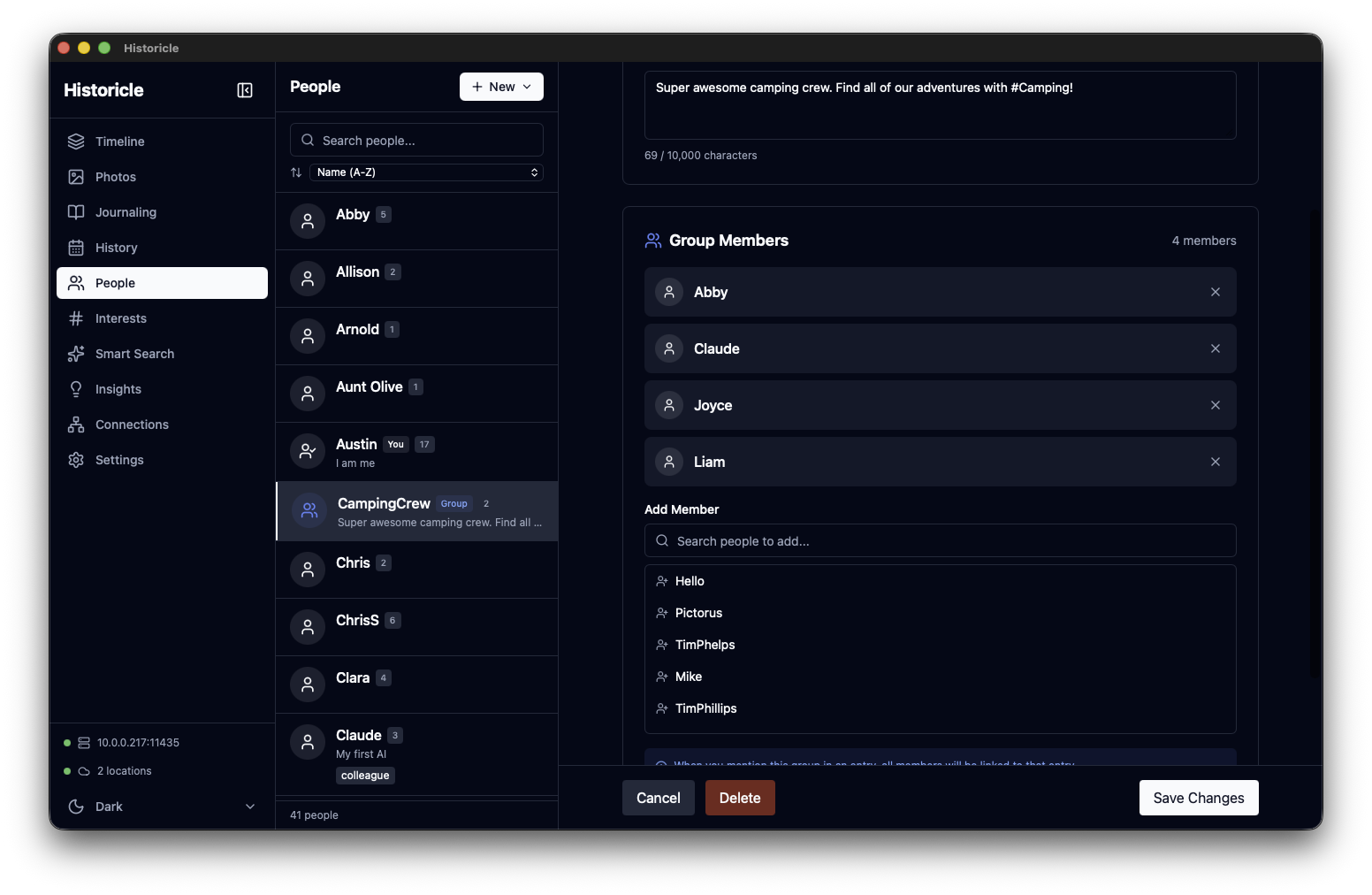Image resolution: width=1372 pixels, height=895 pixels.
Task: Open Smart Search from the sidebar
Action: tap(134, 354)
